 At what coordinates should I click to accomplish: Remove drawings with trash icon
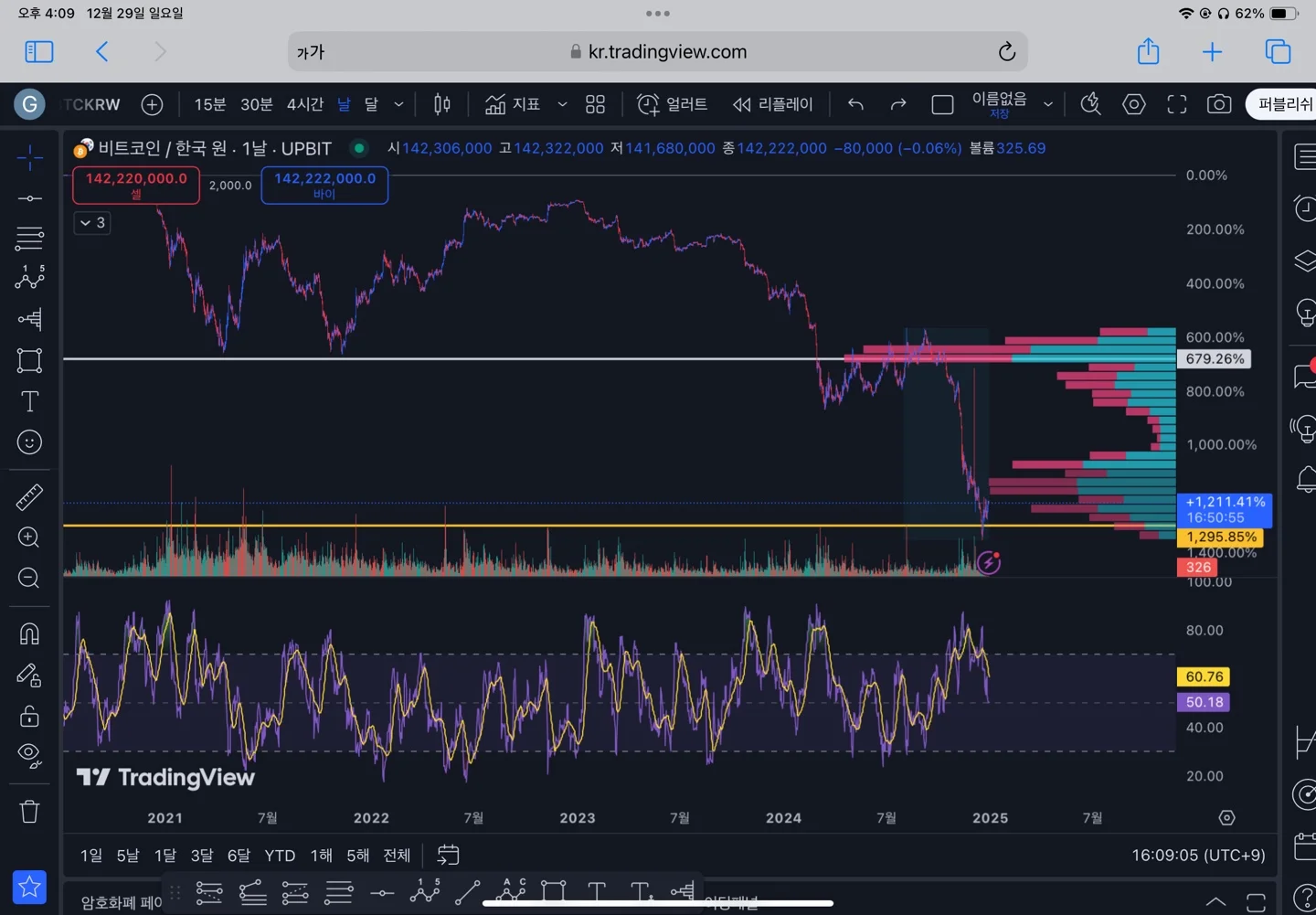point(29,812)
